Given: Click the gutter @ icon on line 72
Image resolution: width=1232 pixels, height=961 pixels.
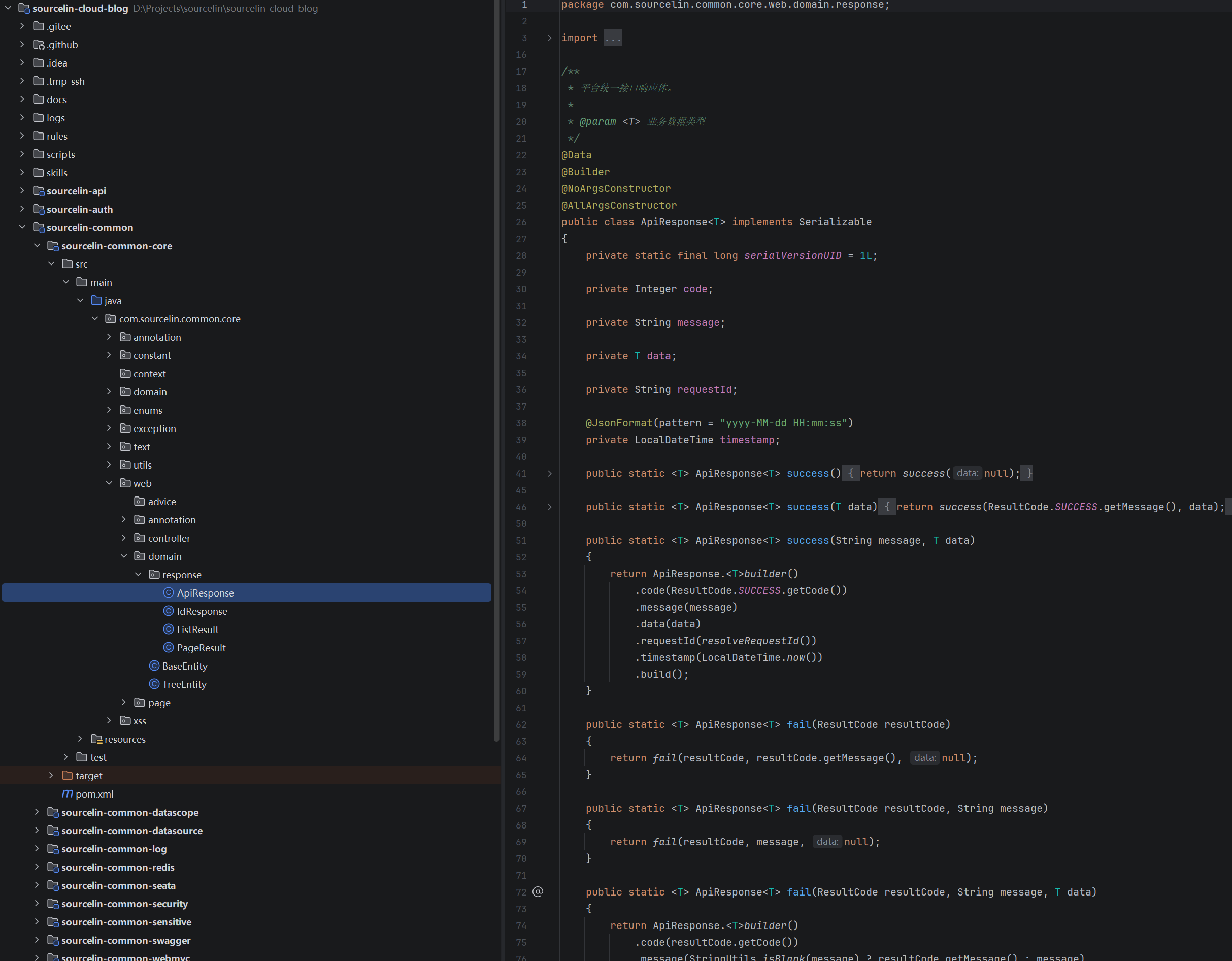Looking at the screenshot, I should [x=538, y=891].
